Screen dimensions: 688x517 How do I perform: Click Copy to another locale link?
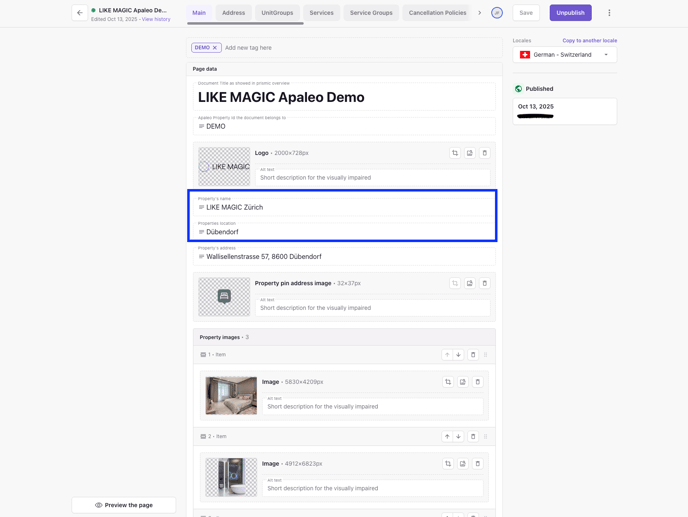coord(589,41)
